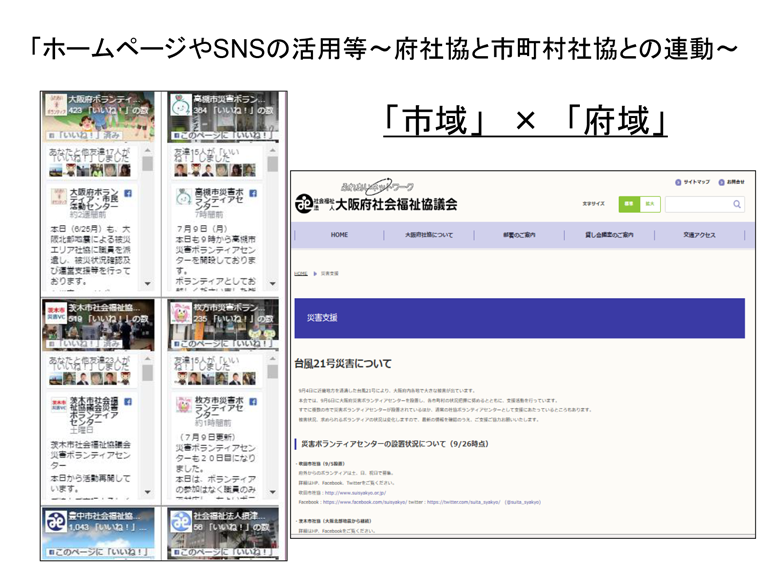Click the 大阪府社会福祉協議会 site logo
The width and height of the screenshot is (768, 576).
tap(376, 198)
